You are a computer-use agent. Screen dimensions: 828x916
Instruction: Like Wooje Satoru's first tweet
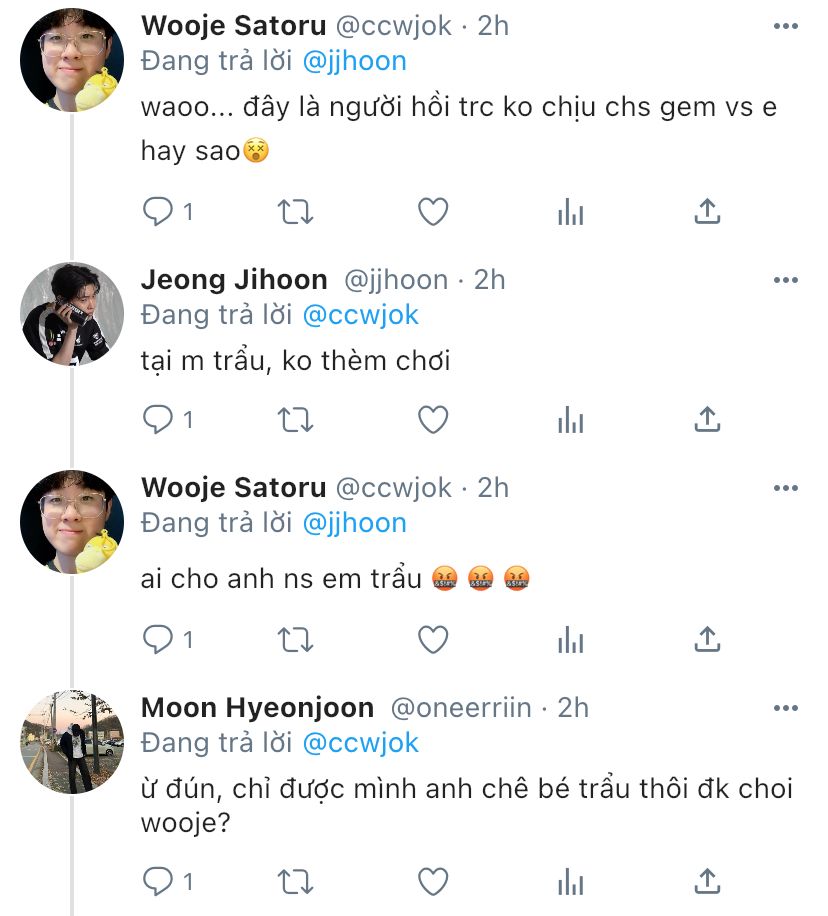click(432, 212)
